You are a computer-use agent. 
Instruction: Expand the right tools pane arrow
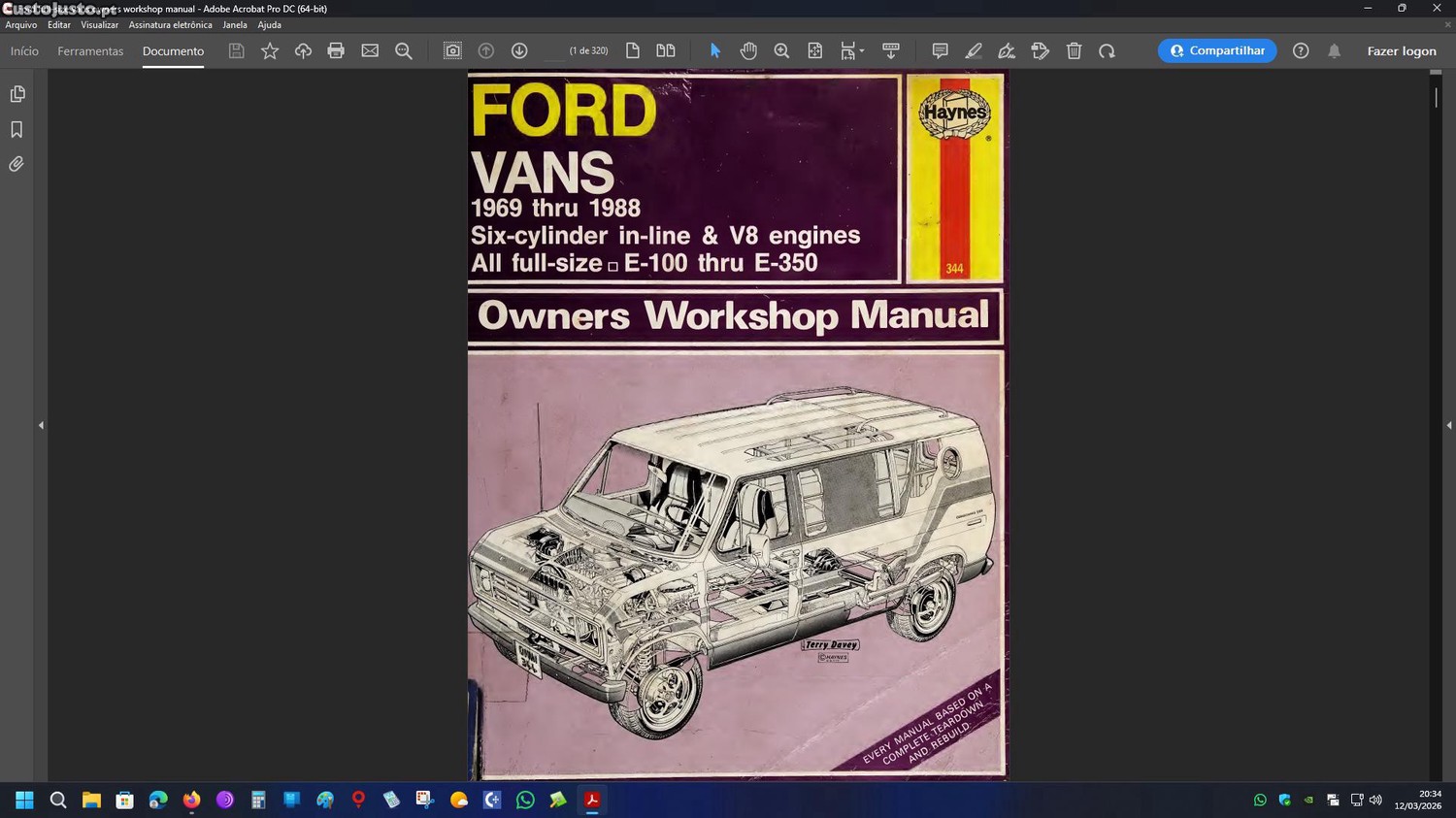point(1448,425)
